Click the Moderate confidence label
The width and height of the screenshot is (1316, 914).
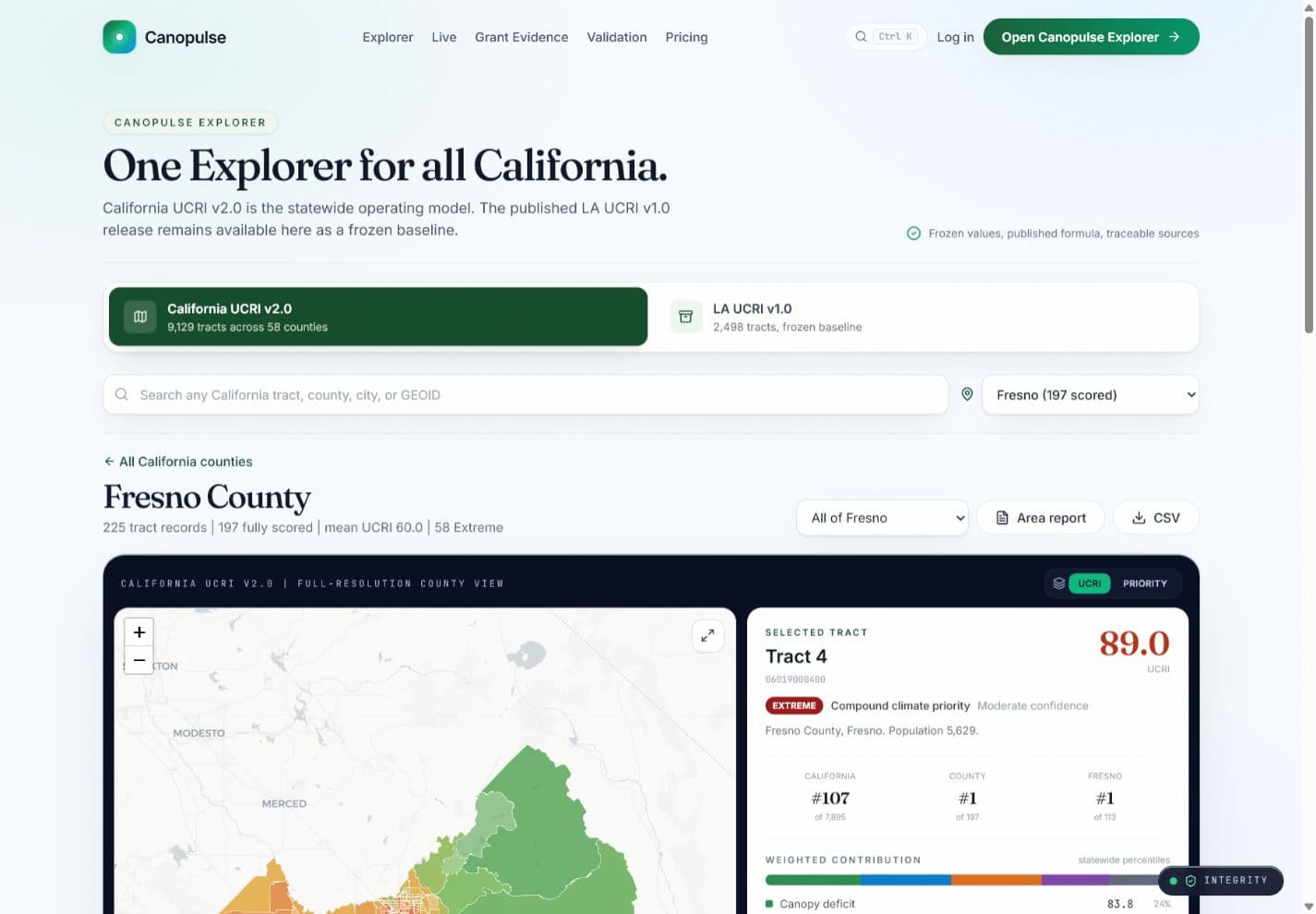point(1032,705)
